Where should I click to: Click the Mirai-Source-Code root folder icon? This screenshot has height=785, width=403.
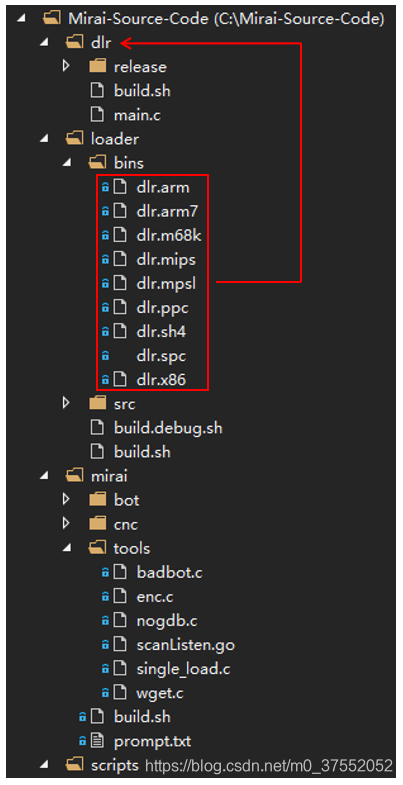click(52, 19)
